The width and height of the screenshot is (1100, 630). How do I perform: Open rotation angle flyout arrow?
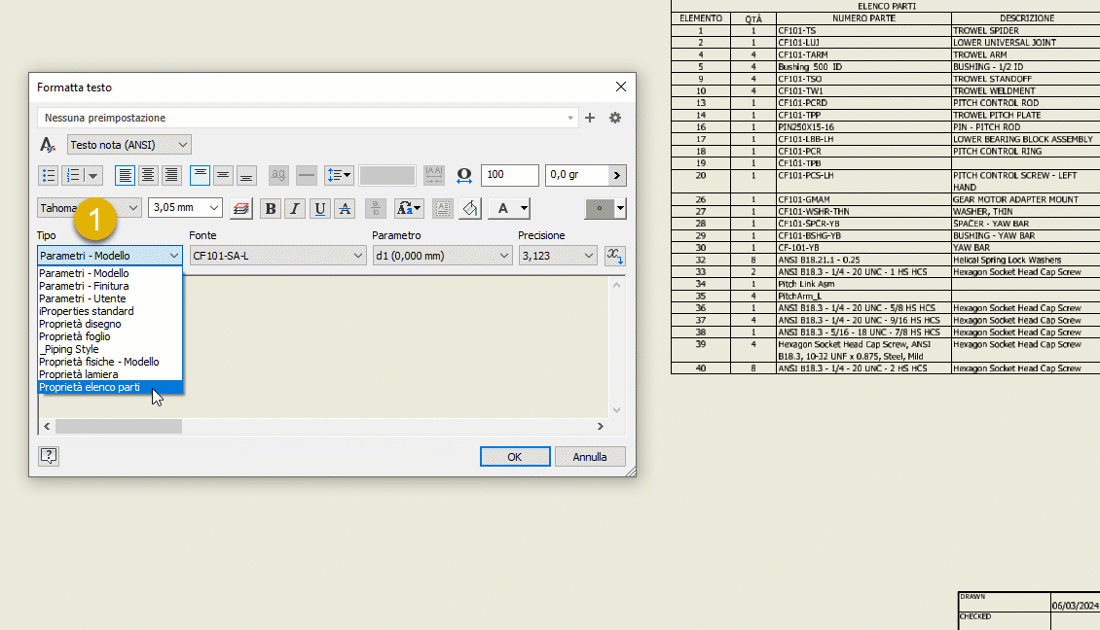pyautogui.click(x=617, y=175)
